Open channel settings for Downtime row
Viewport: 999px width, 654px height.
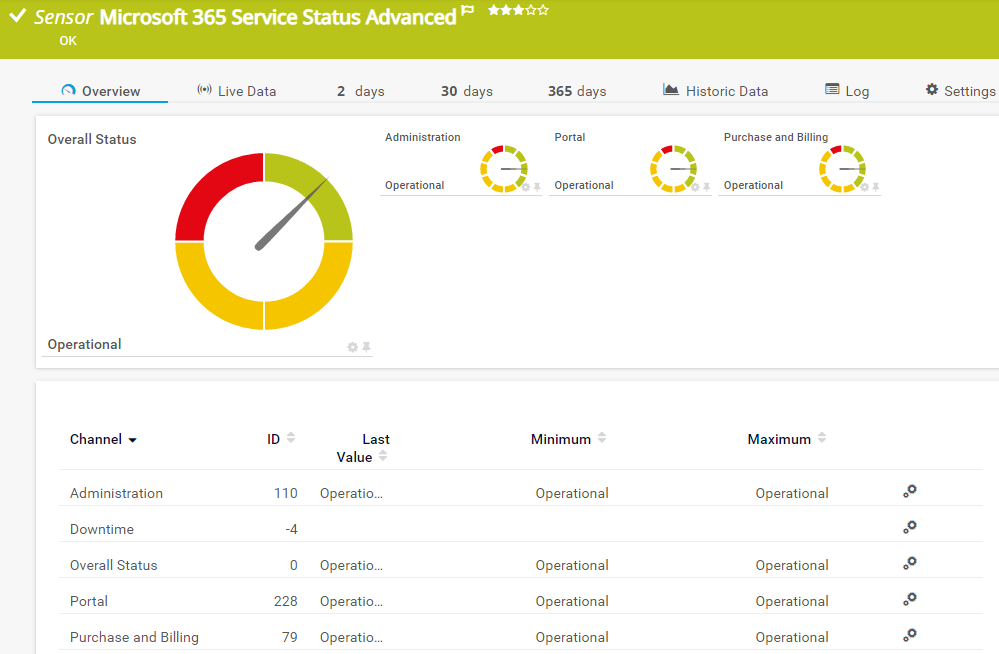[x=909, y=527]
